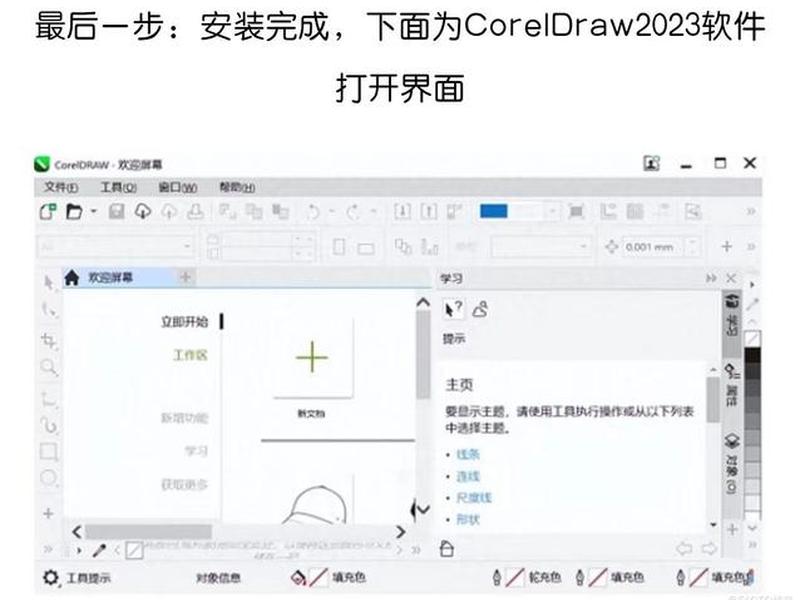Open the gear Tool Hints (工具提示) settings
800x600 pixels.
51,578
